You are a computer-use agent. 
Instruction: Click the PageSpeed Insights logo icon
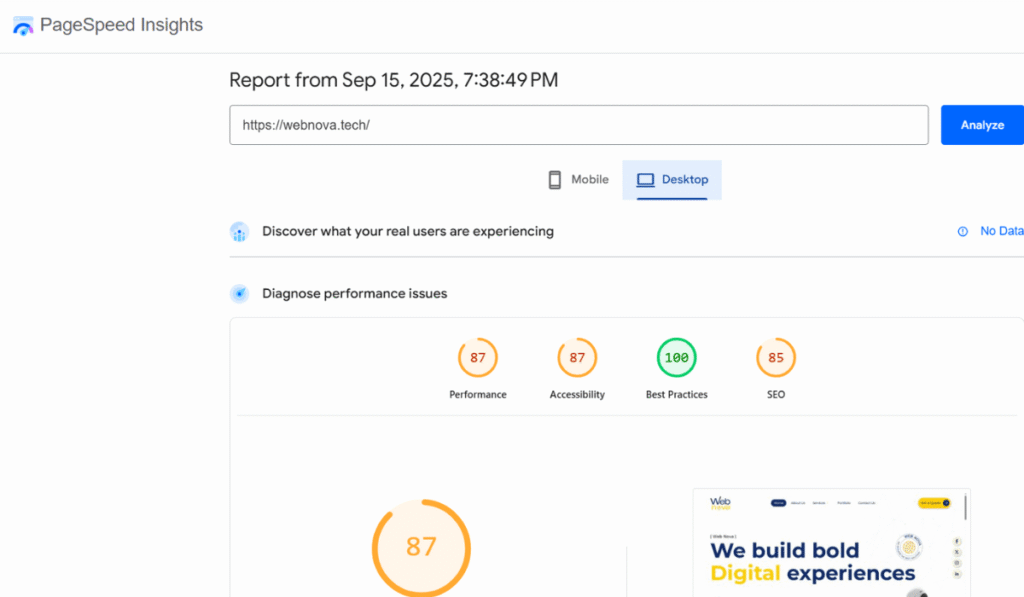23,27
